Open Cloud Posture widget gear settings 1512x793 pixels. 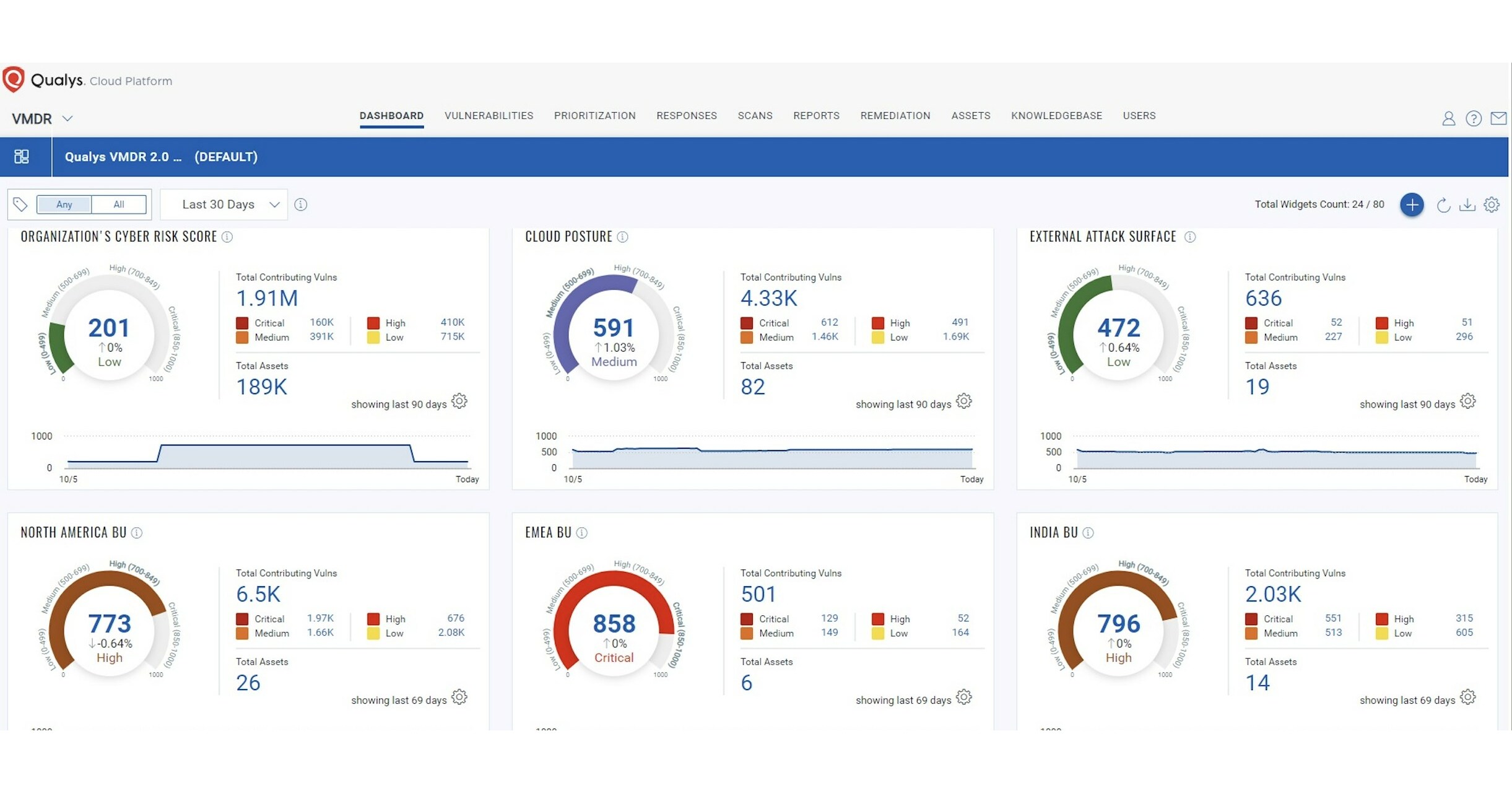coord(963,401)
